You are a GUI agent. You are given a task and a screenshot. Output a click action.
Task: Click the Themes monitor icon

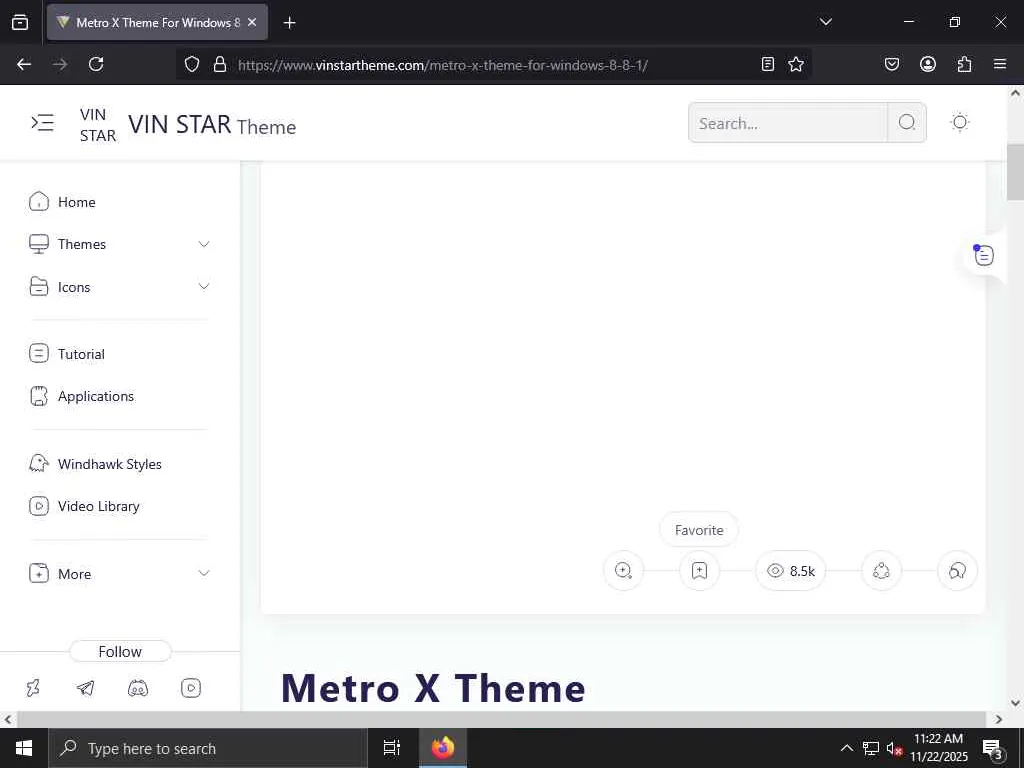point(39,244)
